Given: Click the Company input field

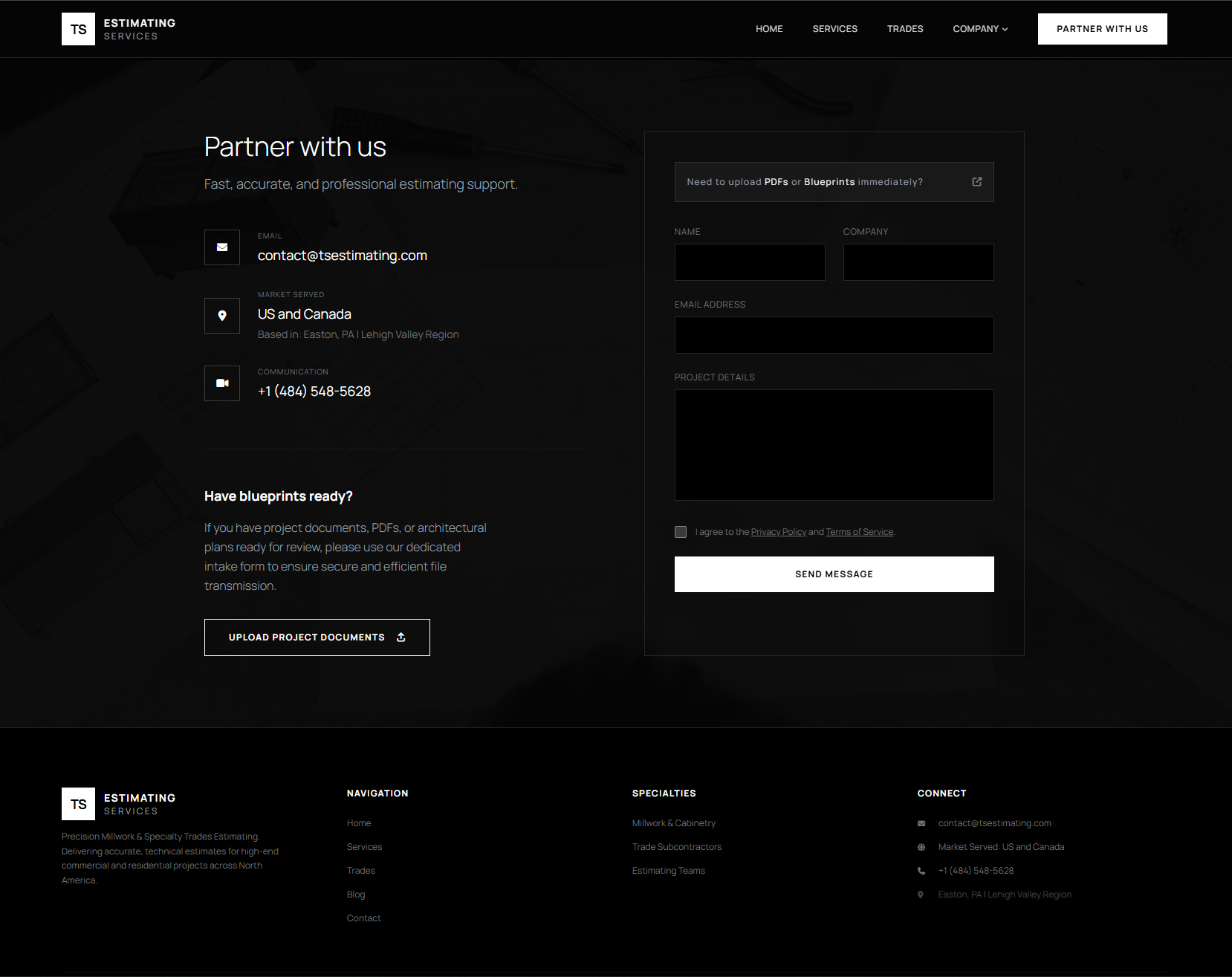Looking at the screenshot, I should (918, 262).
